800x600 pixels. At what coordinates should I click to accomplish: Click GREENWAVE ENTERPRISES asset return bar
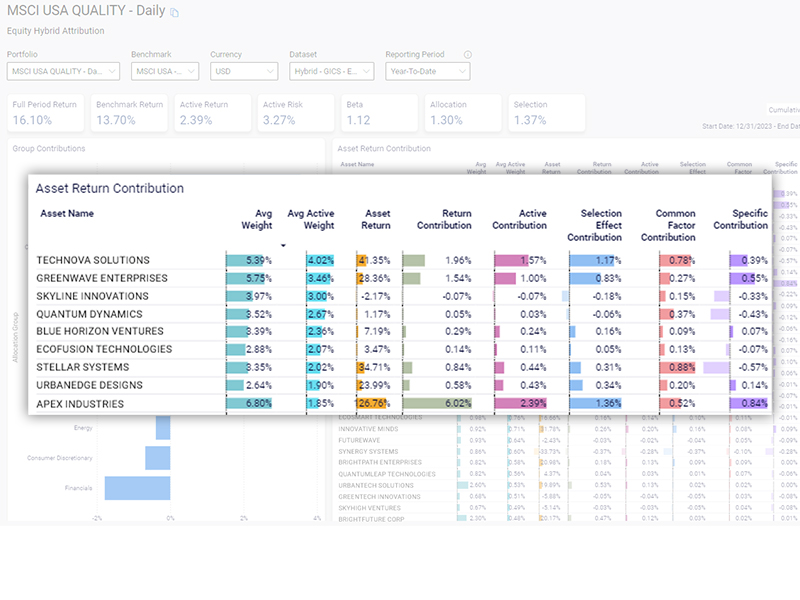(x=360, y=278)
